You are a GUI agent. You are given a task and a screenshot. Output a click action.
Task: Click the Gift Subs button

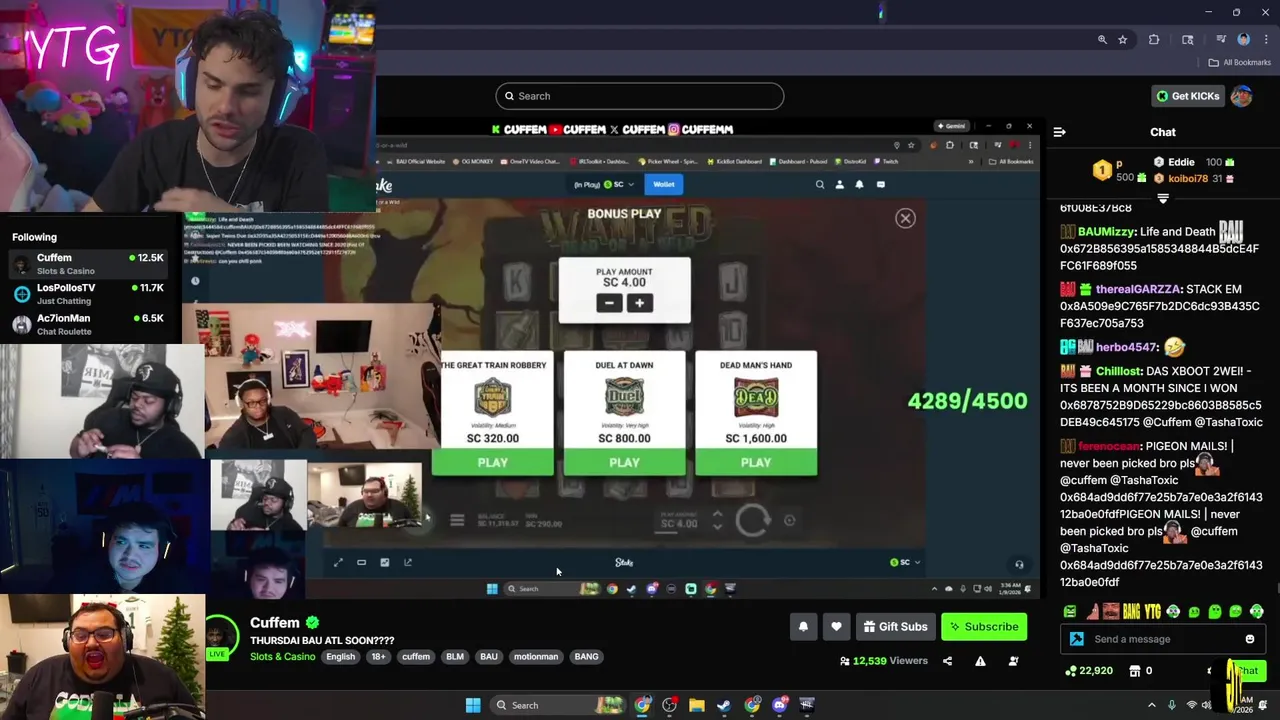click(x=895, y=627)
